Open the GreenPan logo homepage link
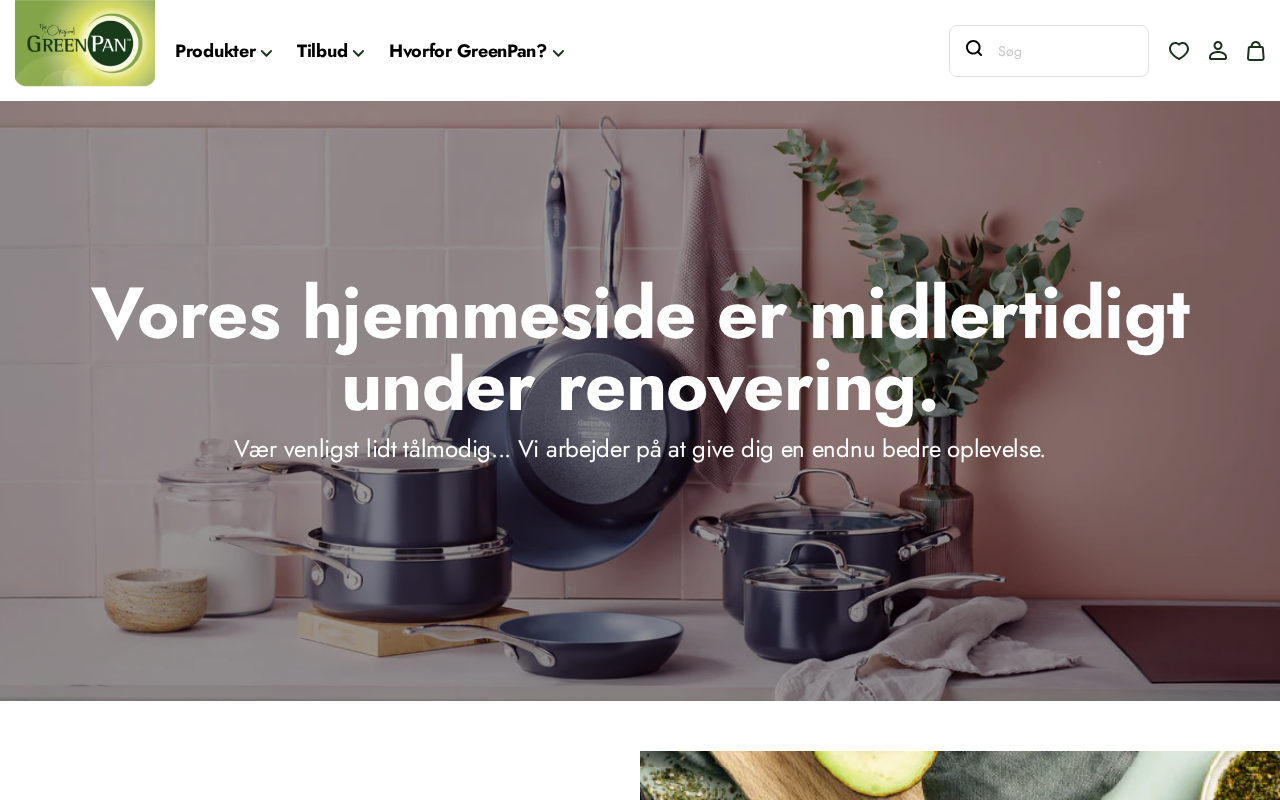 tap(85, 43)
